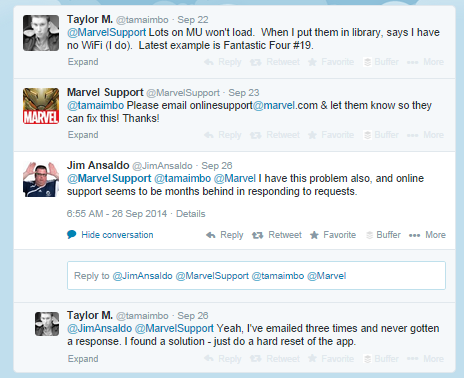Expand Taylor M.'s Sep 22 tweet
The width and height of the screenshot is (464, 378).
[x=83, y=62]
